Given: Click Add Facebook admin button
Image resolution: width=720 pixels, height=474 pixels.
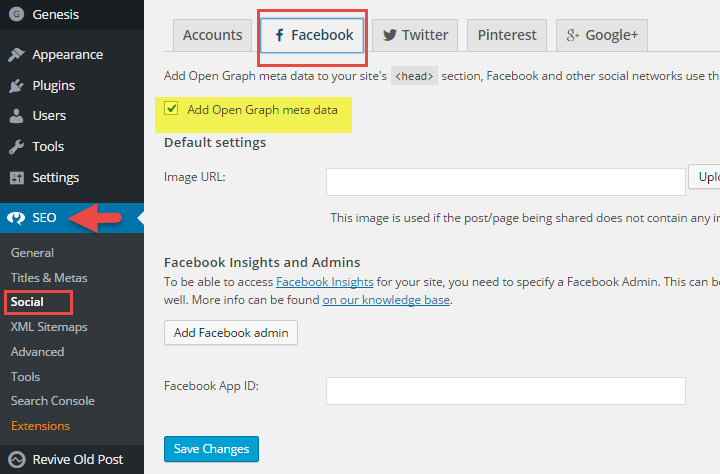Looking at the screenshot, I should click(231, 333).
